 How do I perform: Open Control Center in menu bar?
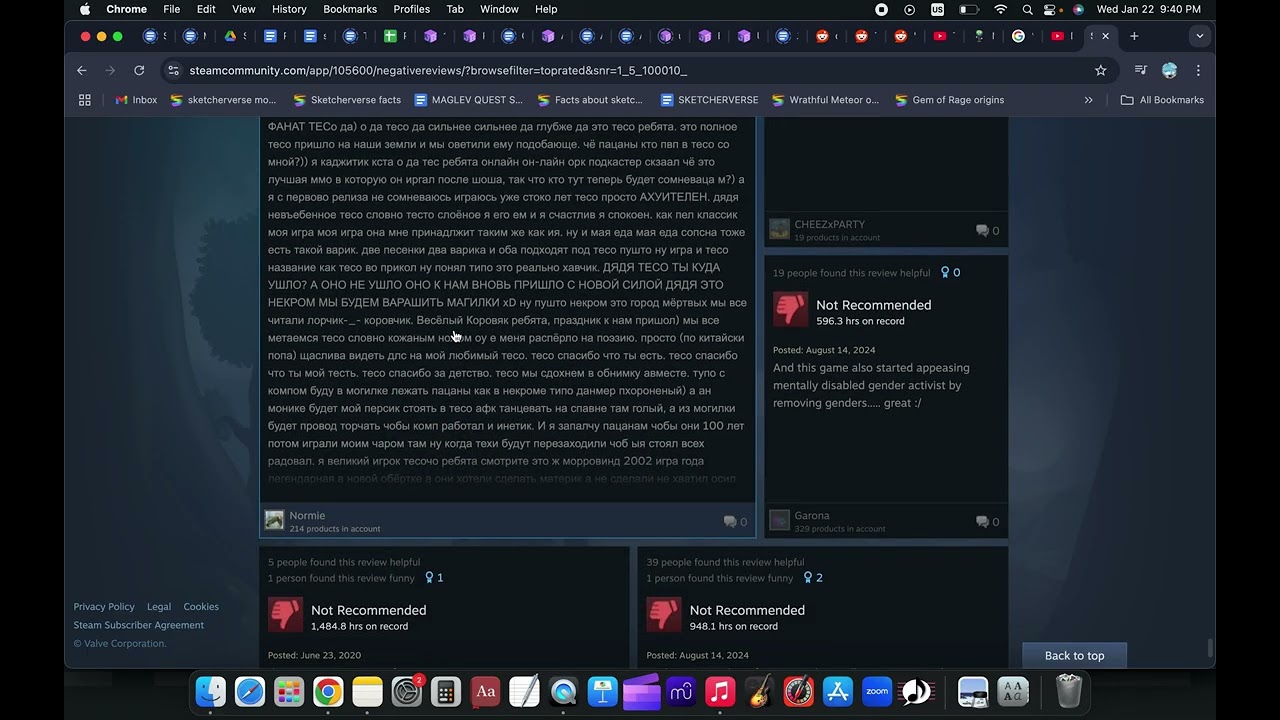(1050, 9)
